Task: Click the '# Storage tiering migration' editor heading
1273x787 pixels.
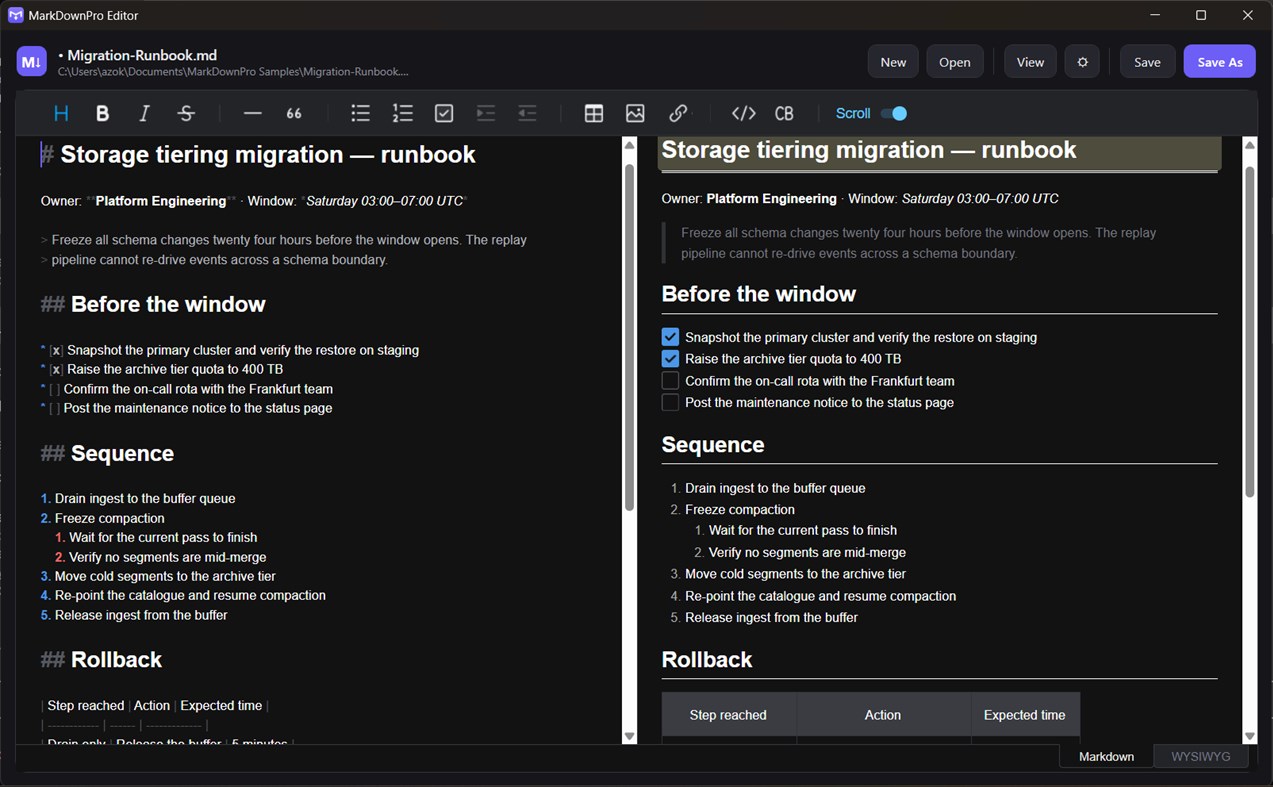Action: [258, 154]
